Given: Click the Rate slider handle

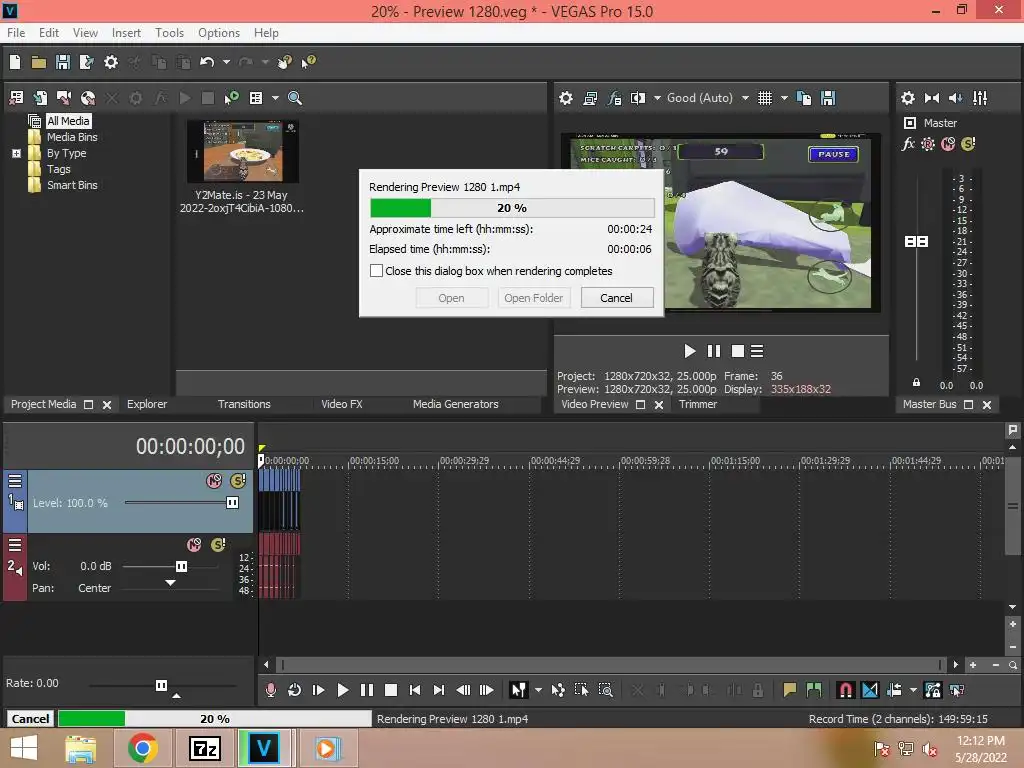Looking at the screenshot, I should click(x=161, y=685).
